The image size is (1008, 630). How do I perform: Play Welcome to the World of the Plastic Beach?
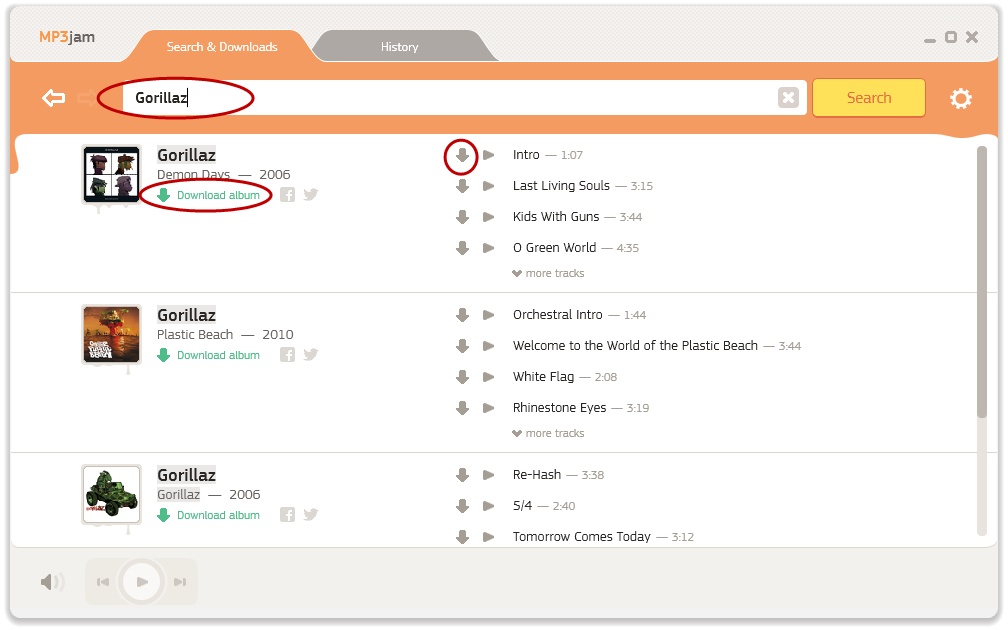(489, 346)
